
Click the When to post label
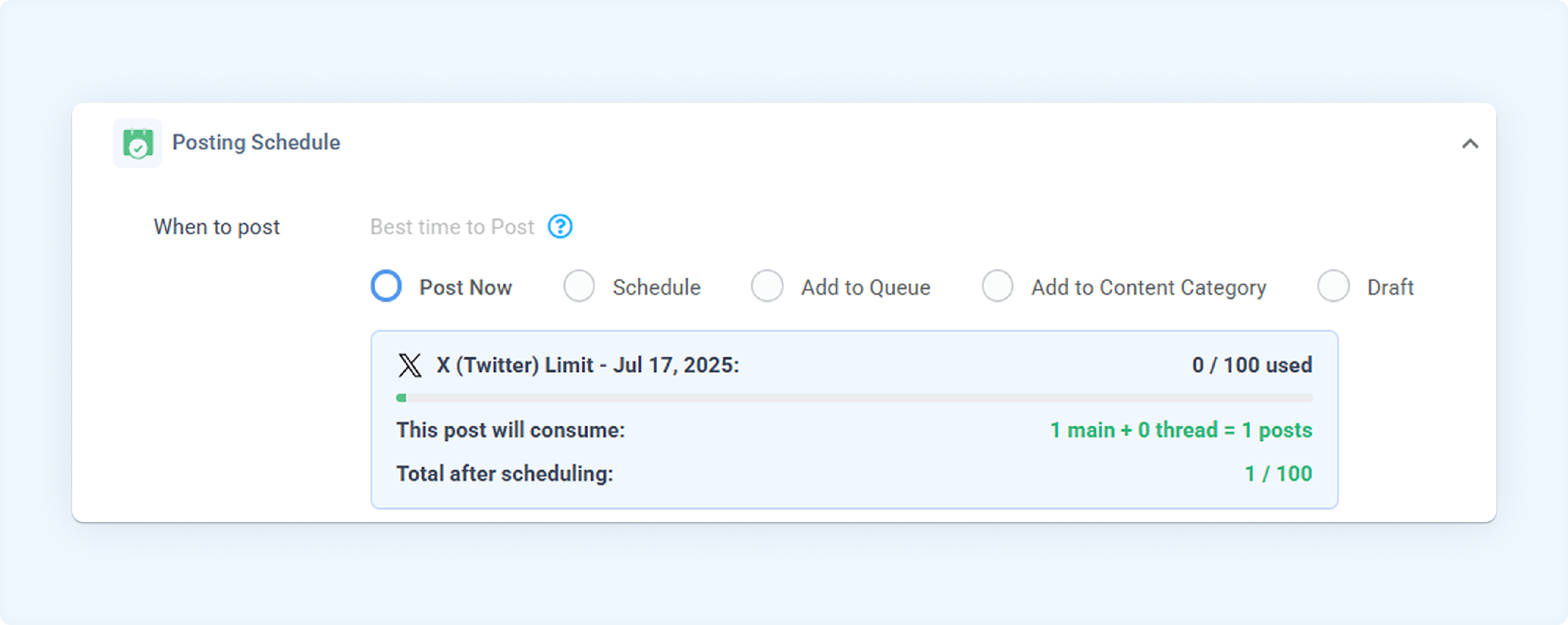[x=216, y=226]
